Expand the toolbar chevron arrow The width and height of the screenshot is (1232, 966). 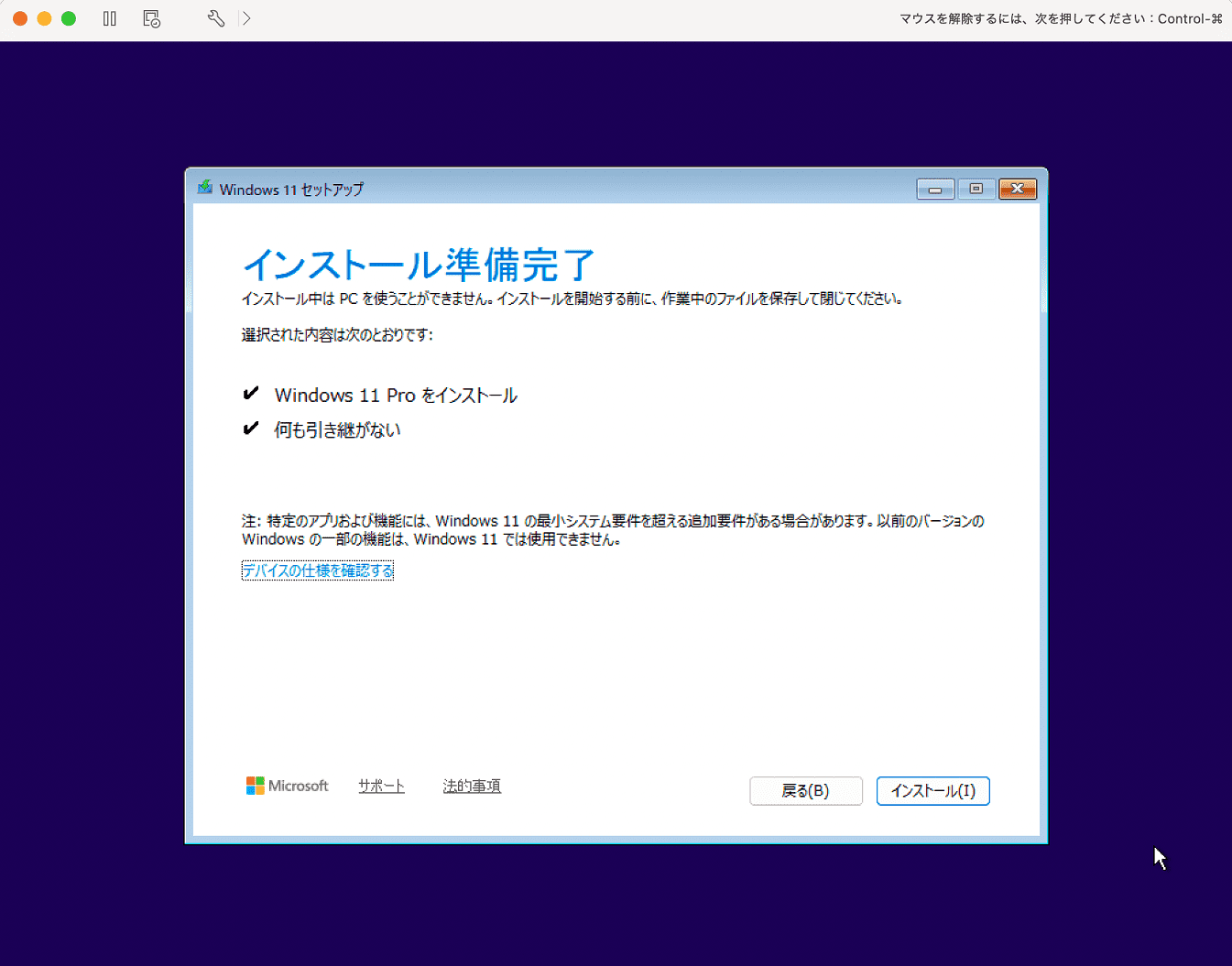246,18
